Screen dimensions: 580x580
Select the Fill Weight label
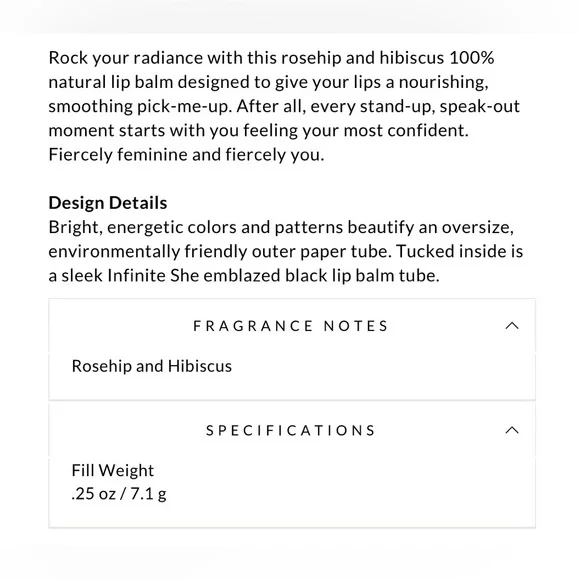pyautogui.click(x=112, y=471)
